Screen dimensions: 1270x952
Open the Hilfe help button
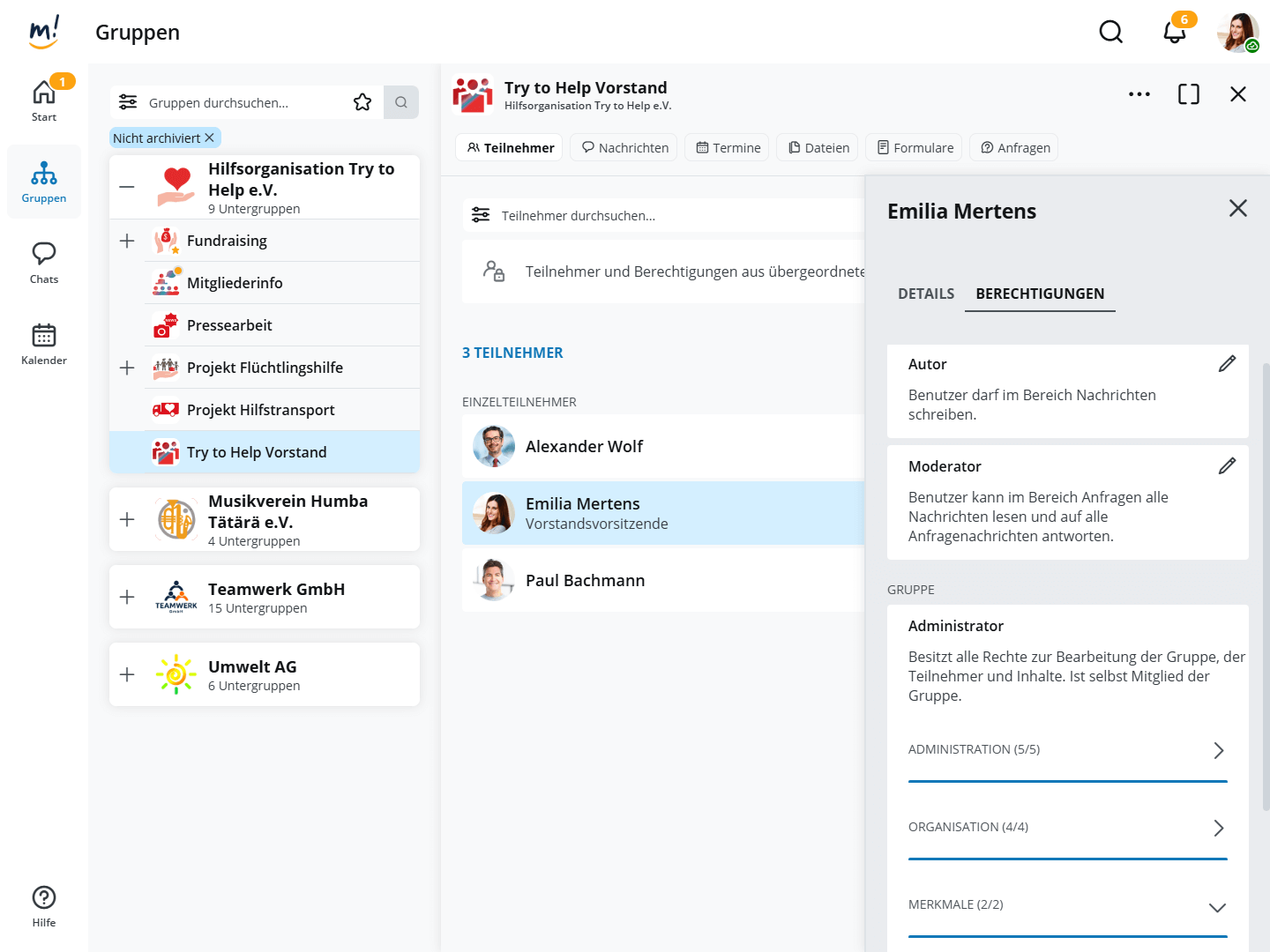[44, 906]
